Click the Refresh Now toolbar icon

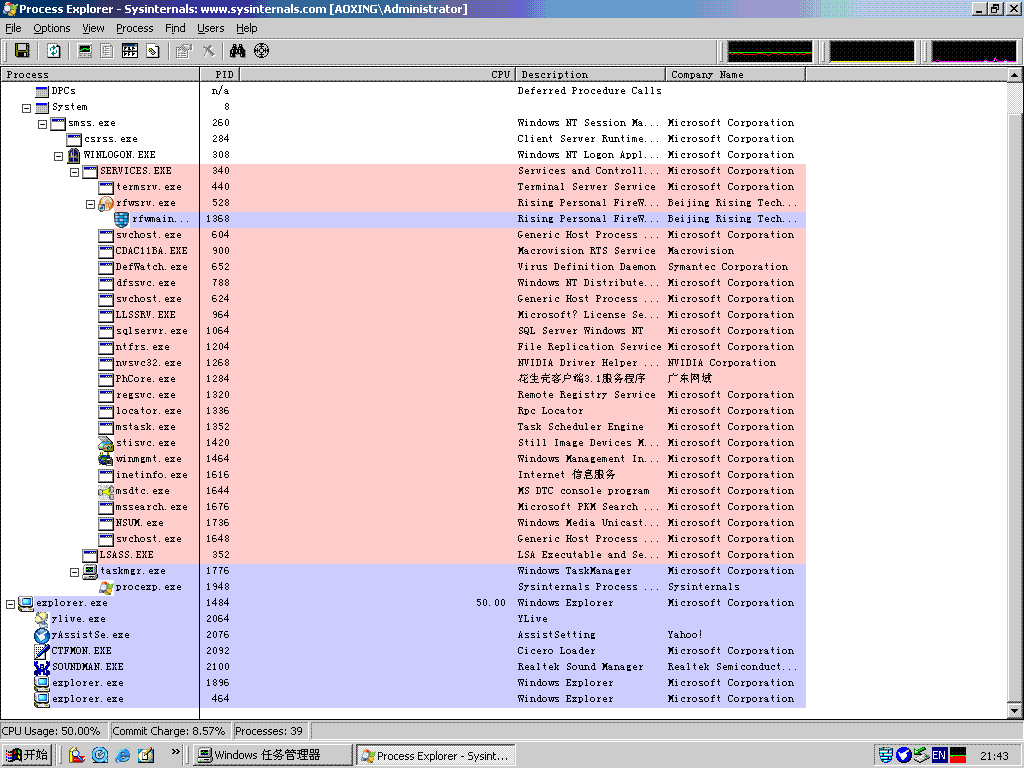point(54,51)
